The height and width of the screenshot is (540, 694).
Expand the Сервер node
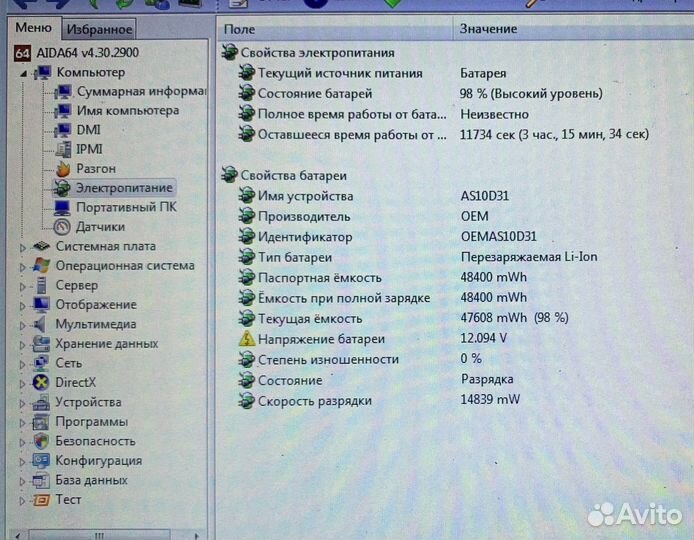coord(22,286)
